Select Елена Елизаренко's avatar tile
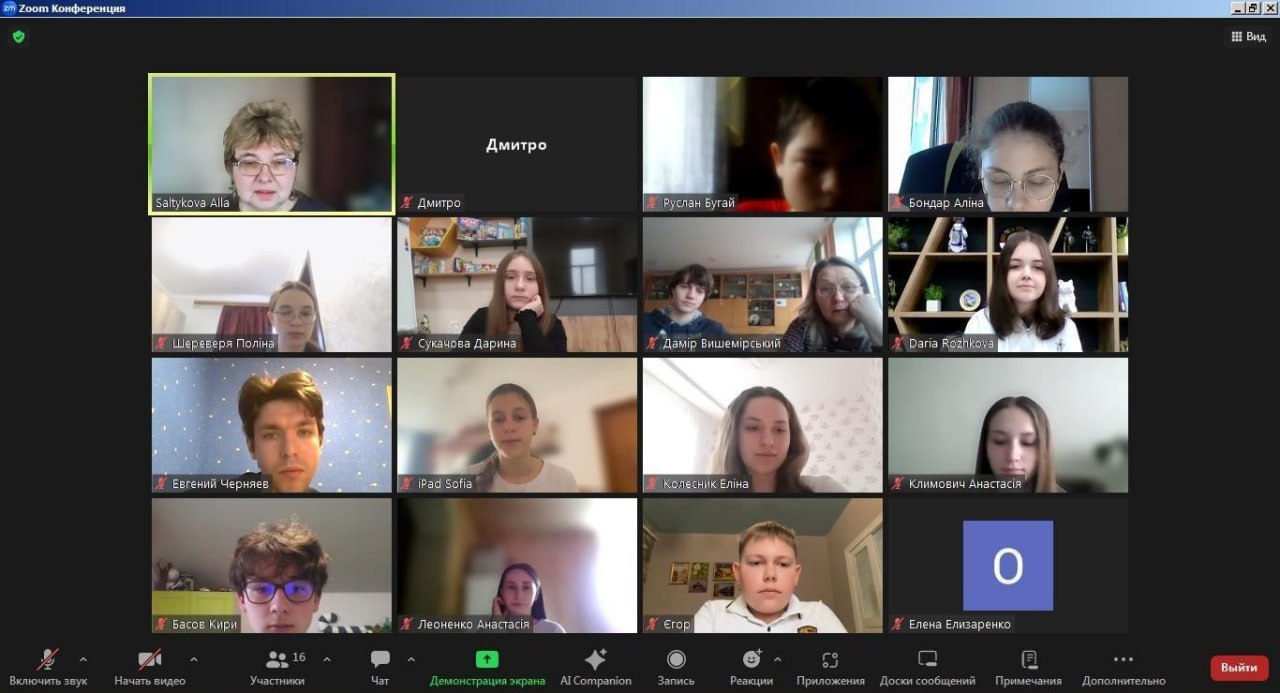 (x=1007, y=565)
